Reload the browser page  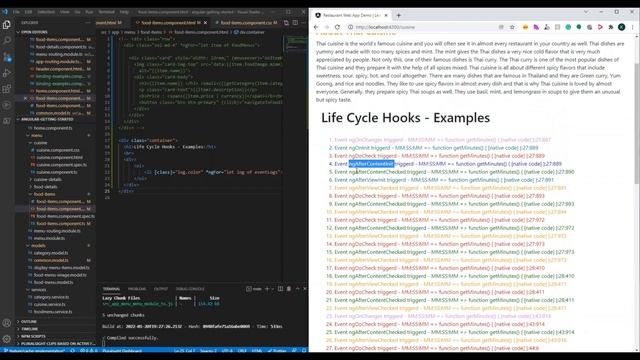pyautogui.click(x=337, y=27)
